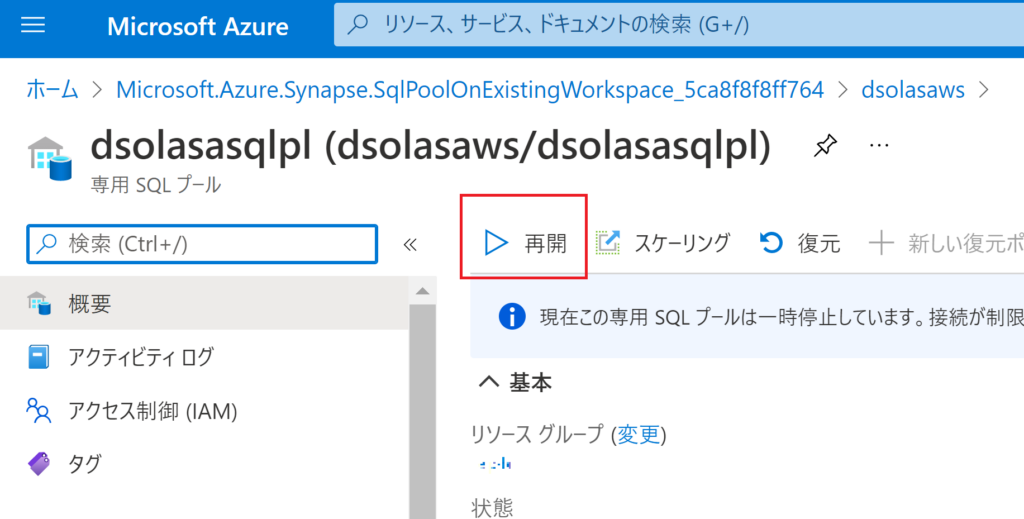Select 概要 overview in the sidebar
The height and width of the screenshot is (519, 1024).
90,304
